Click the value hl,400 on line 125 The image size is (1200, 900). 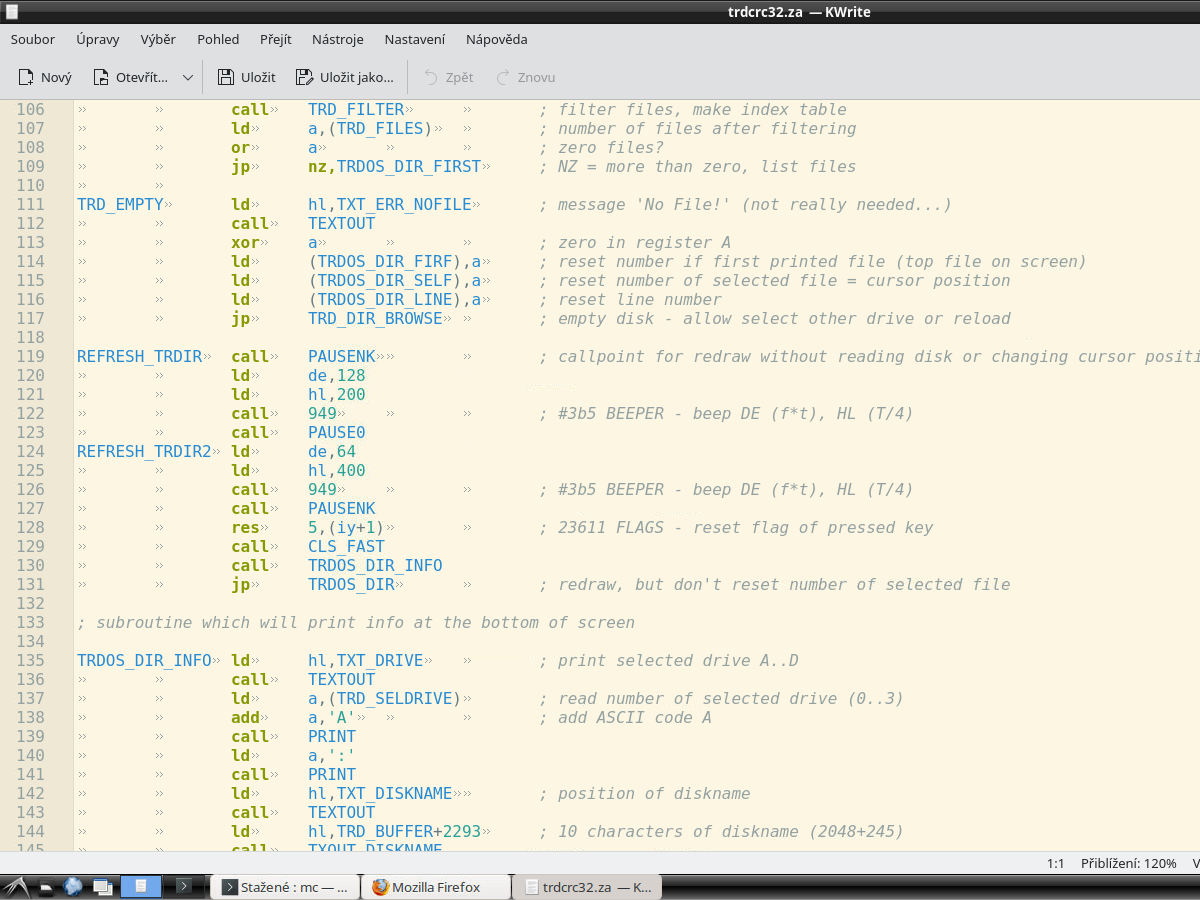[337, 471]
